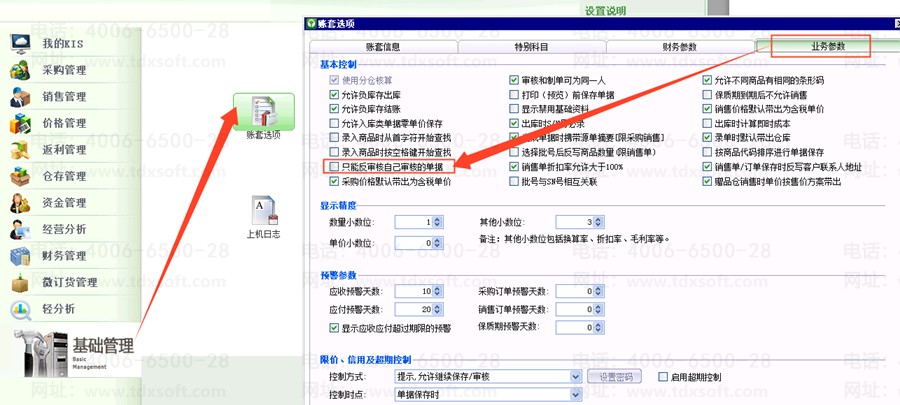Open the 销售管理 module icon
Image resolution: width=900 pixels, height=405 pixels.
[21, 97]
